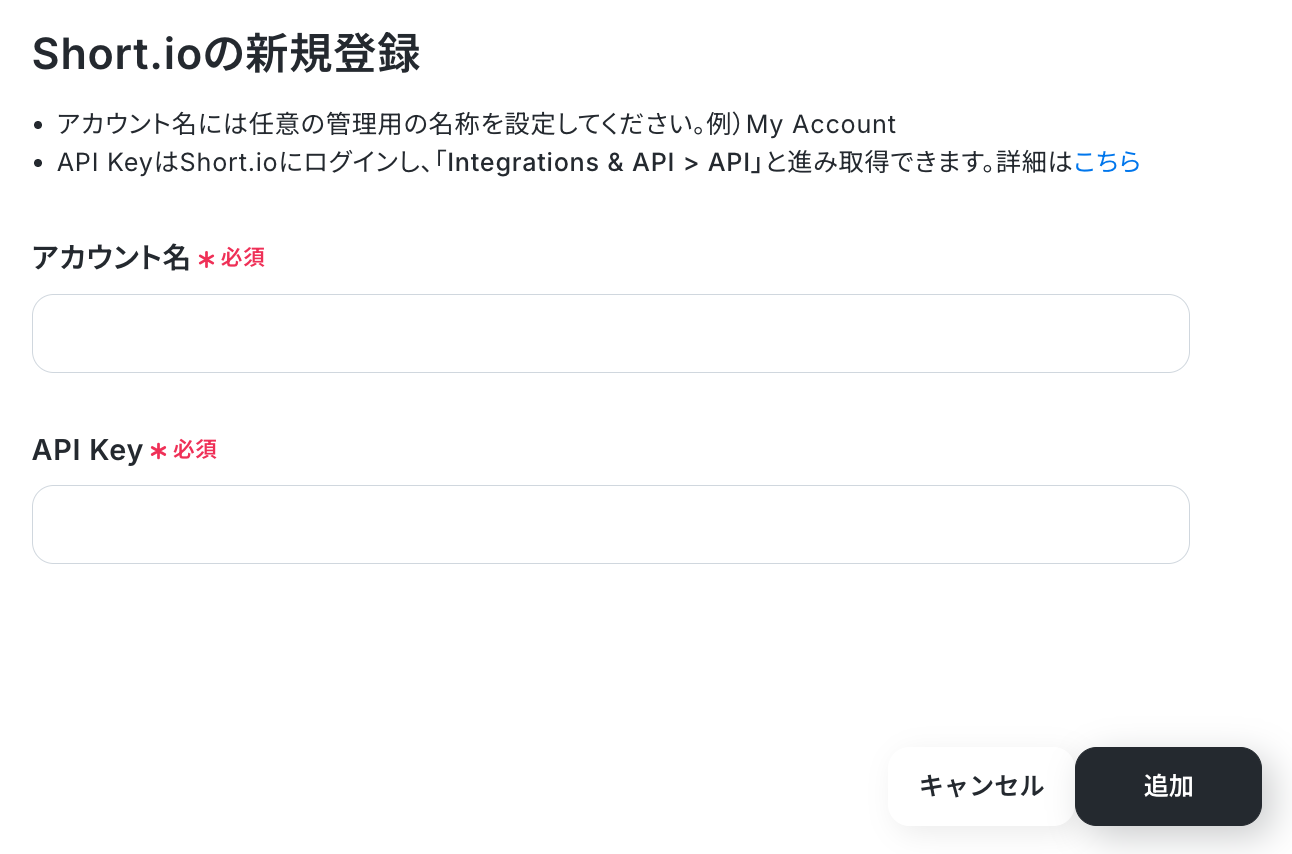The width and height of the screenshot is (1292, 854).
Task: Click the API Key field label
Action: tap(88, 450)
